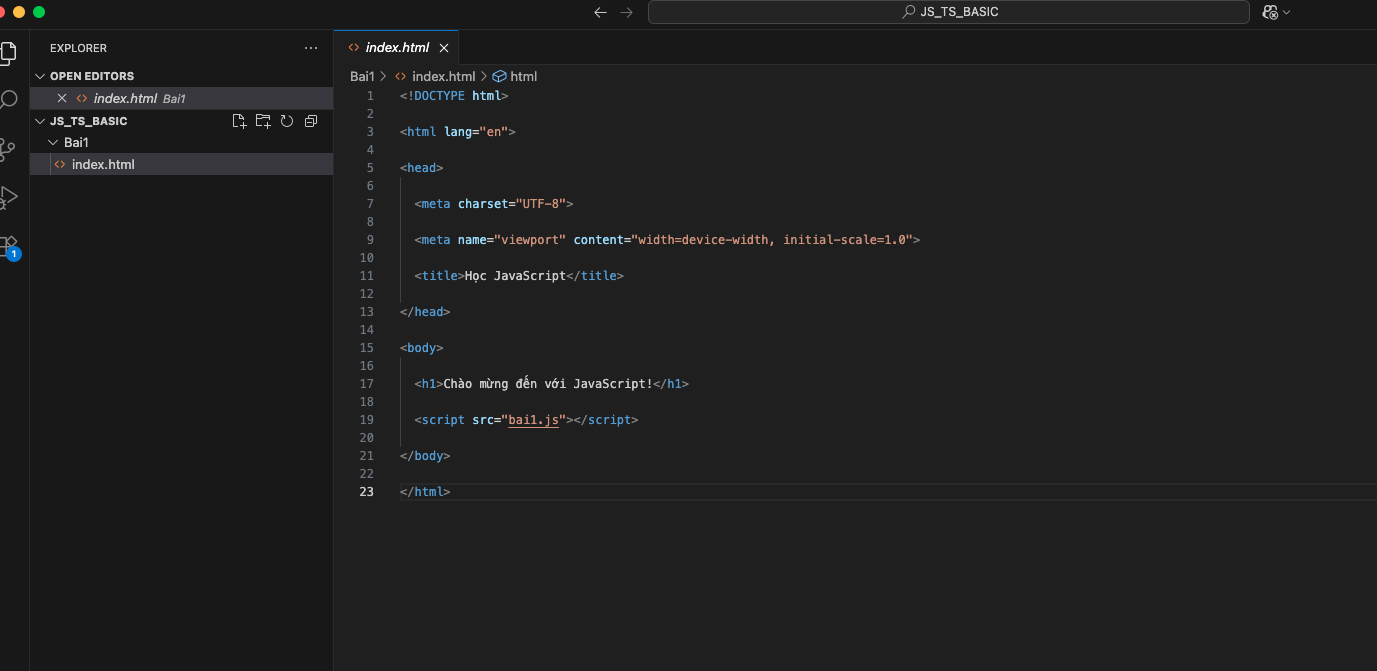Image resolution: width=1377 pixels, height=671 pixels.
Task: Collapse the Bai1 folder
Action: 54,143
